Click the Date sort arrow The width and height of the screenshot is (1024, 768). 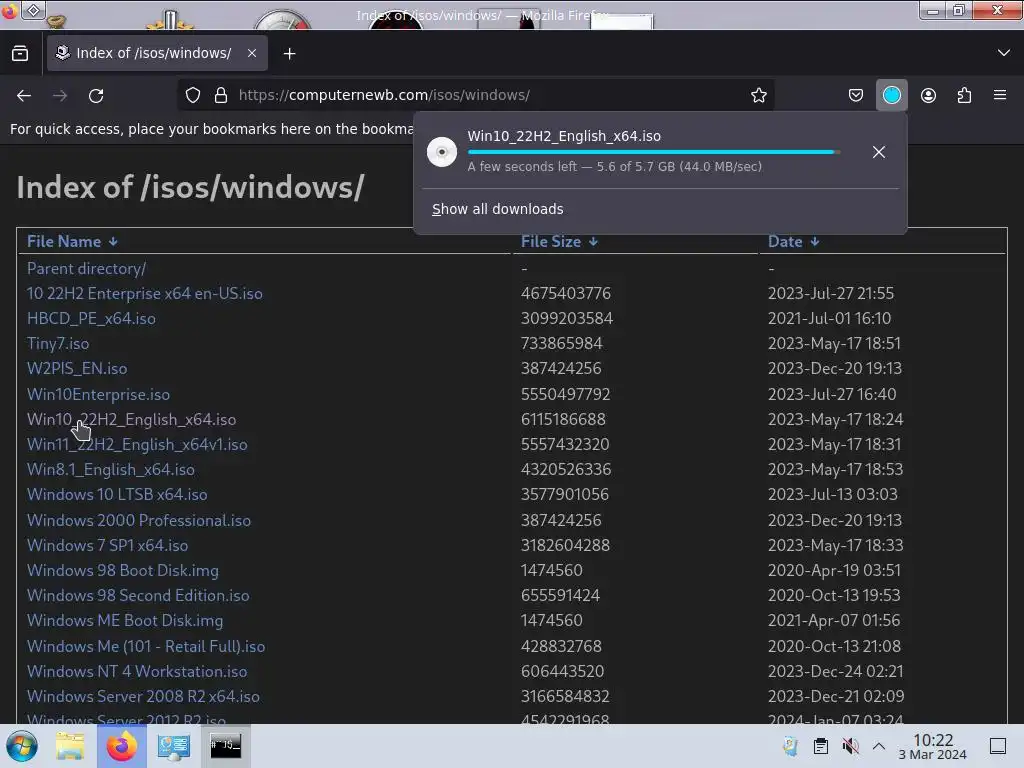[814, 242]
